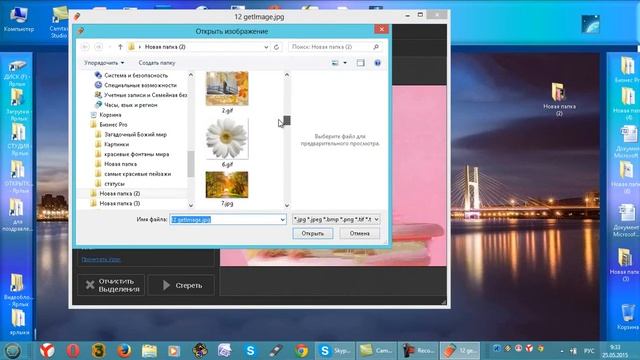Launch Firefox from the taskbar
The height and width of the screenshot is (360, 640).
[124, 351]
